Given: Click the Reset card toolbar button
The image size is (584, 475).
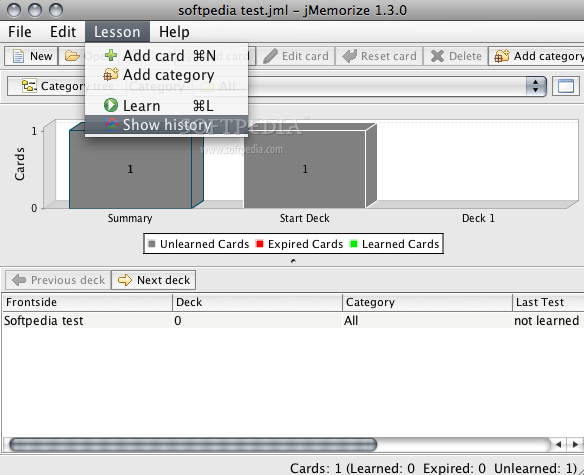Looking at the screenshot, I should point(379,56).
